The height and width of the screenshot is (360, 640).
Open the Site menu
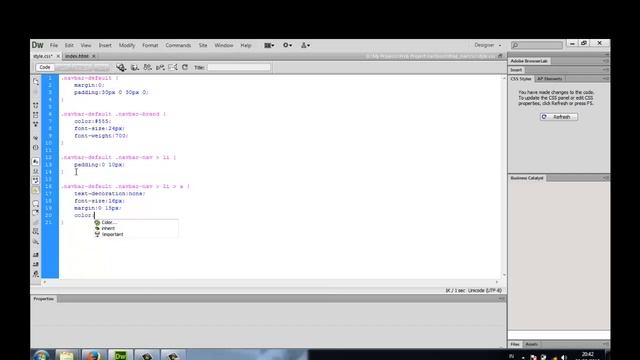click(x=203, y=45)
